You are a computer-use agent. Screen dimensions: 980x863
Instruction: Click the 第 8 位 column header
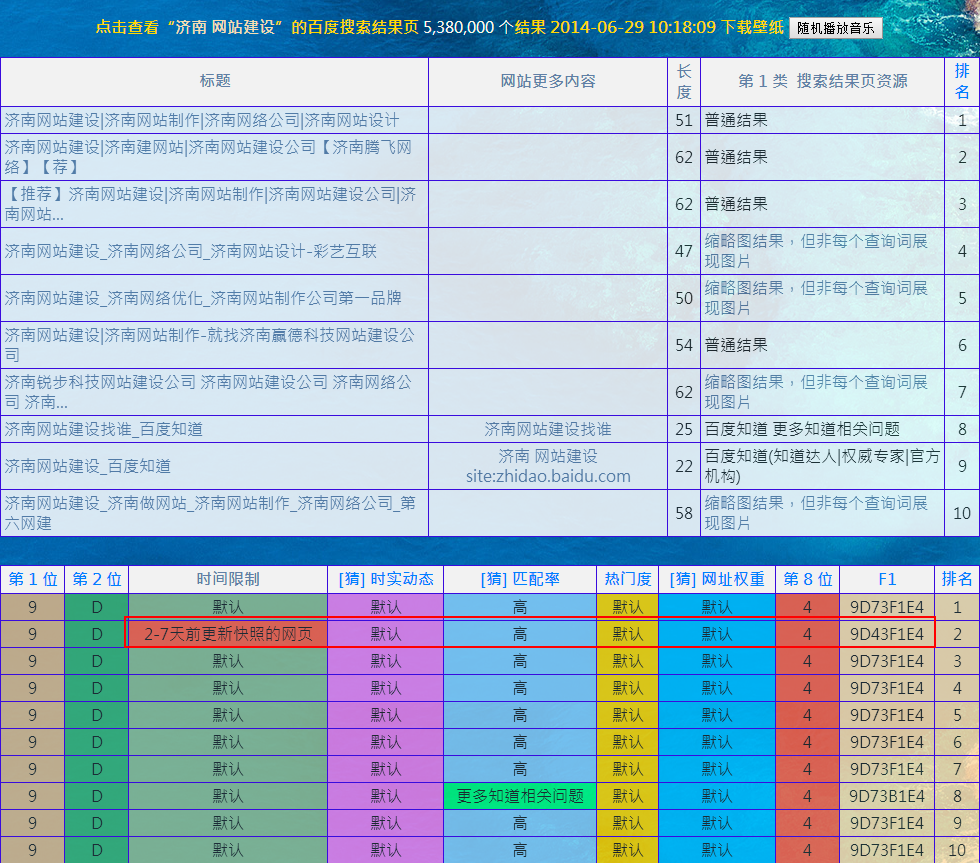point(808,579)
